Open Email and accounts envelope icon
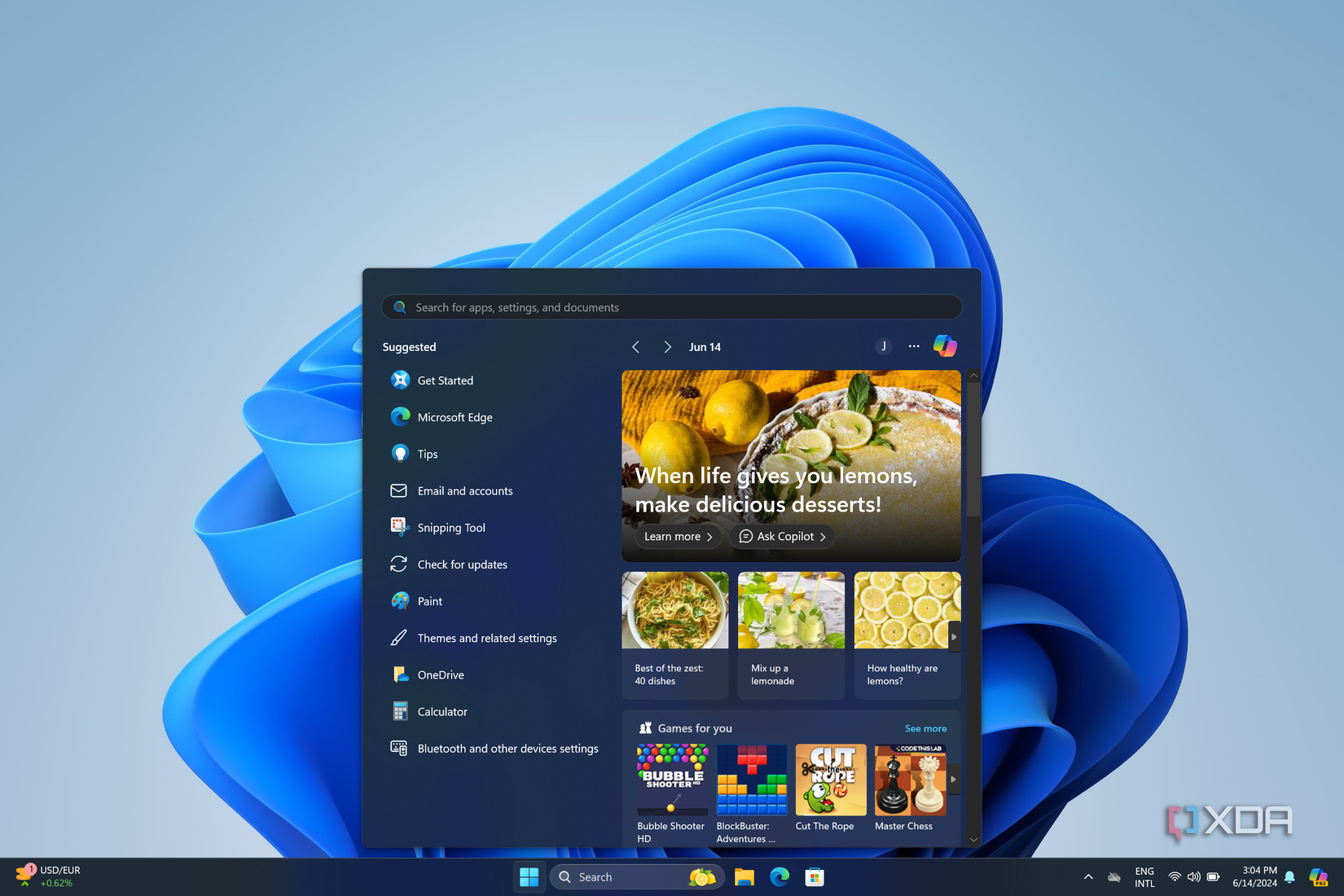 click(x=399, y=491)
